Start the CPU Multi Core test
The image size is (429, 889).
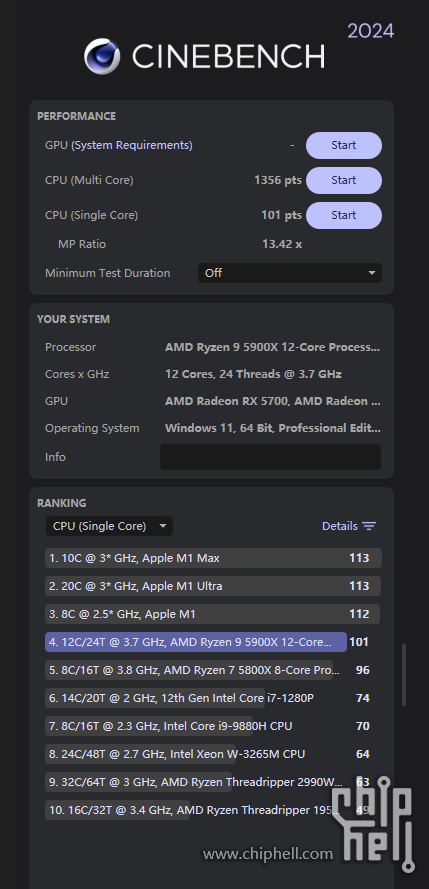click(x=343, y=180)
